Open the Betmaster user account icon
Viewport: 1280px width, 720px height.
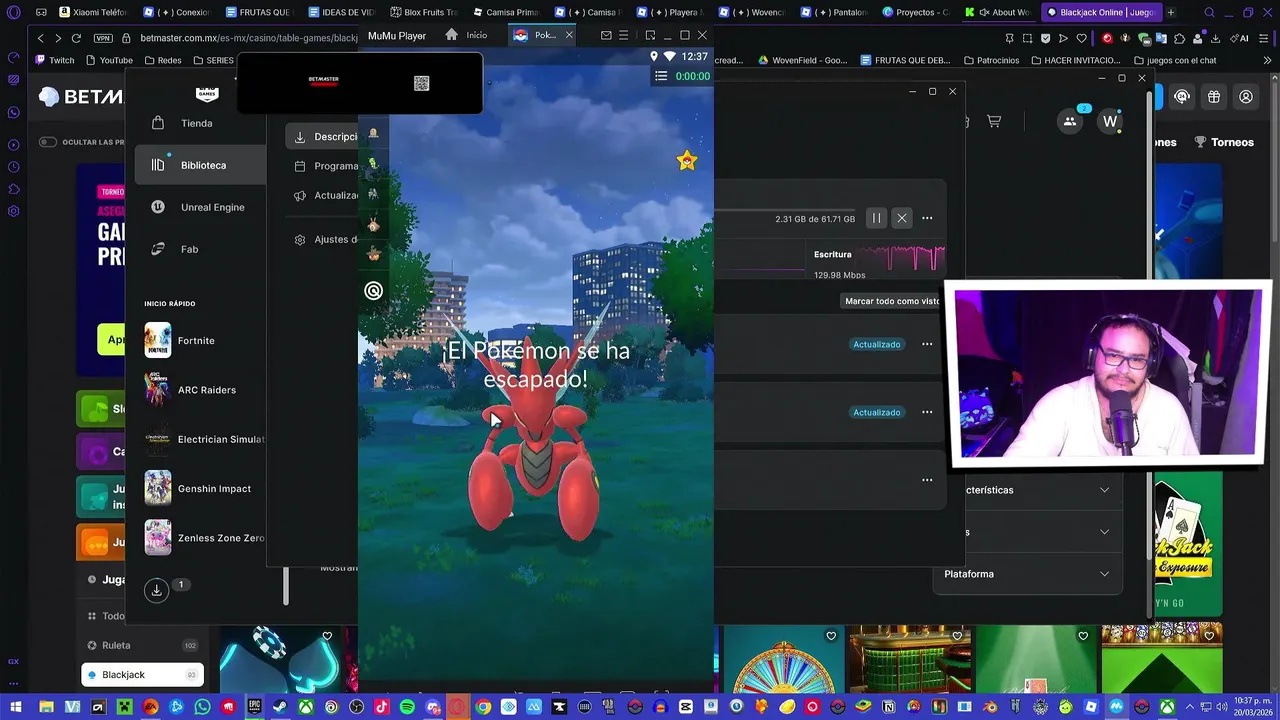pyautogui.click(x=1246, y=97)
